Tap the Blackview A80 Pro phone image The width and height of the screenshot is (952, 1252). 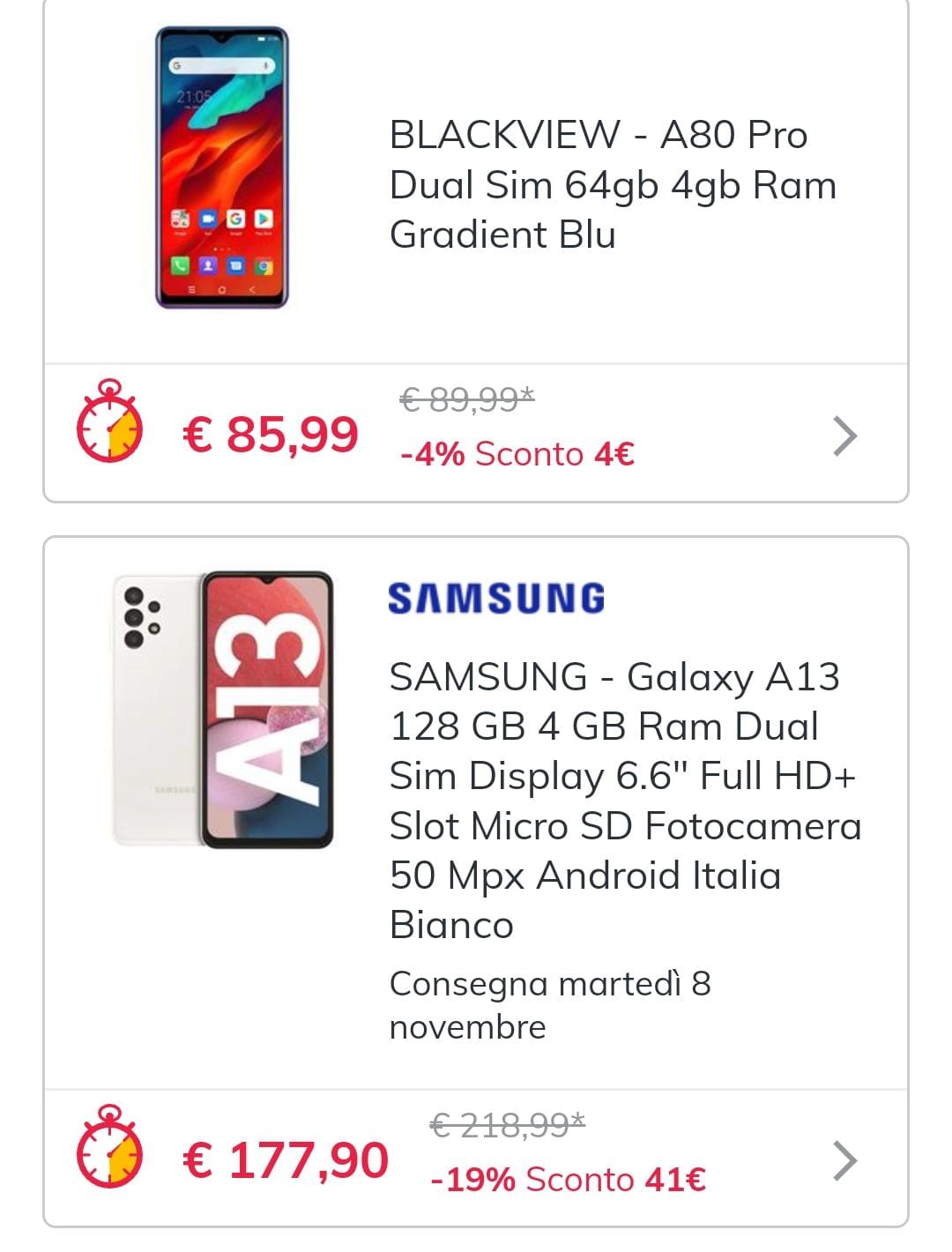pos(222,168)
